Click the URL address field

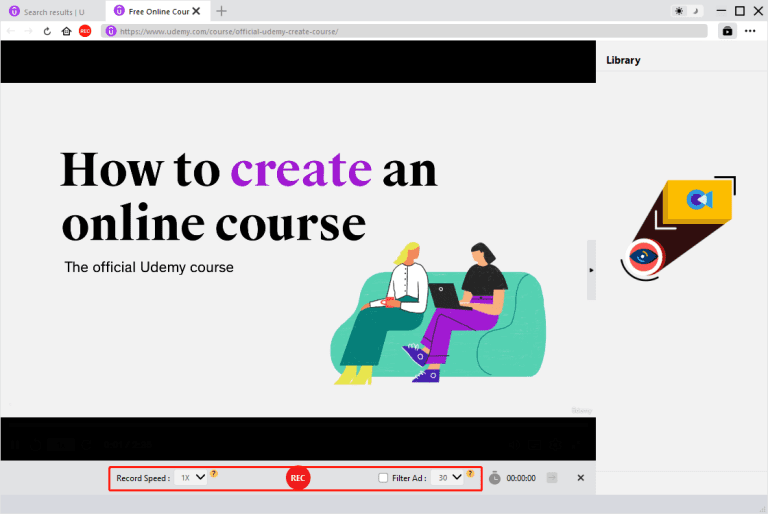click(x=400, y=31)
